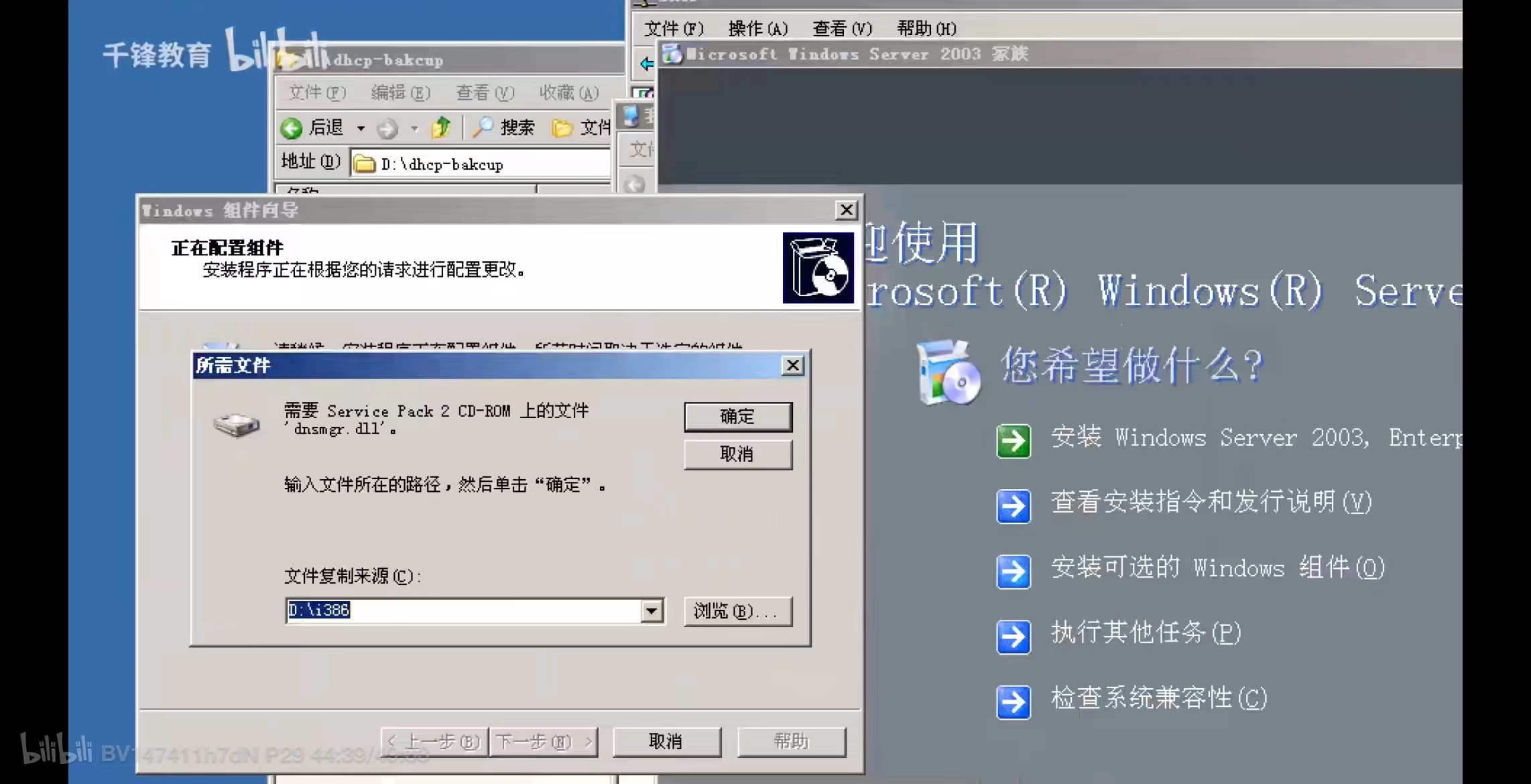Viewport: 1531px width, 784px height.
Task: Click the Folders icon in Explorer toolbar
Action: click(562, 127)
